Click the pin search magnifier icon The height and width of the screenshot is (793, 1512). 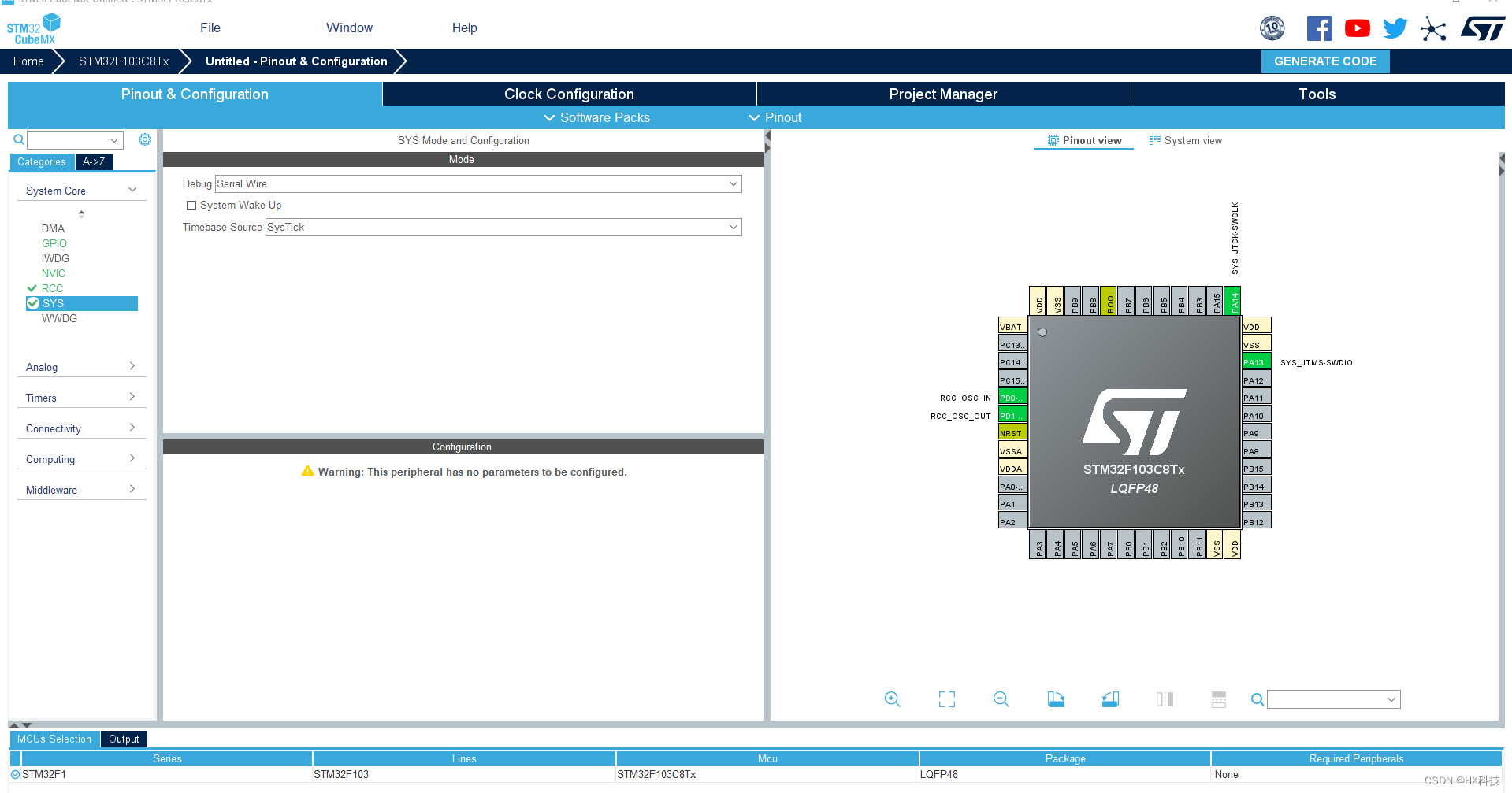[x=1258, y=699]
